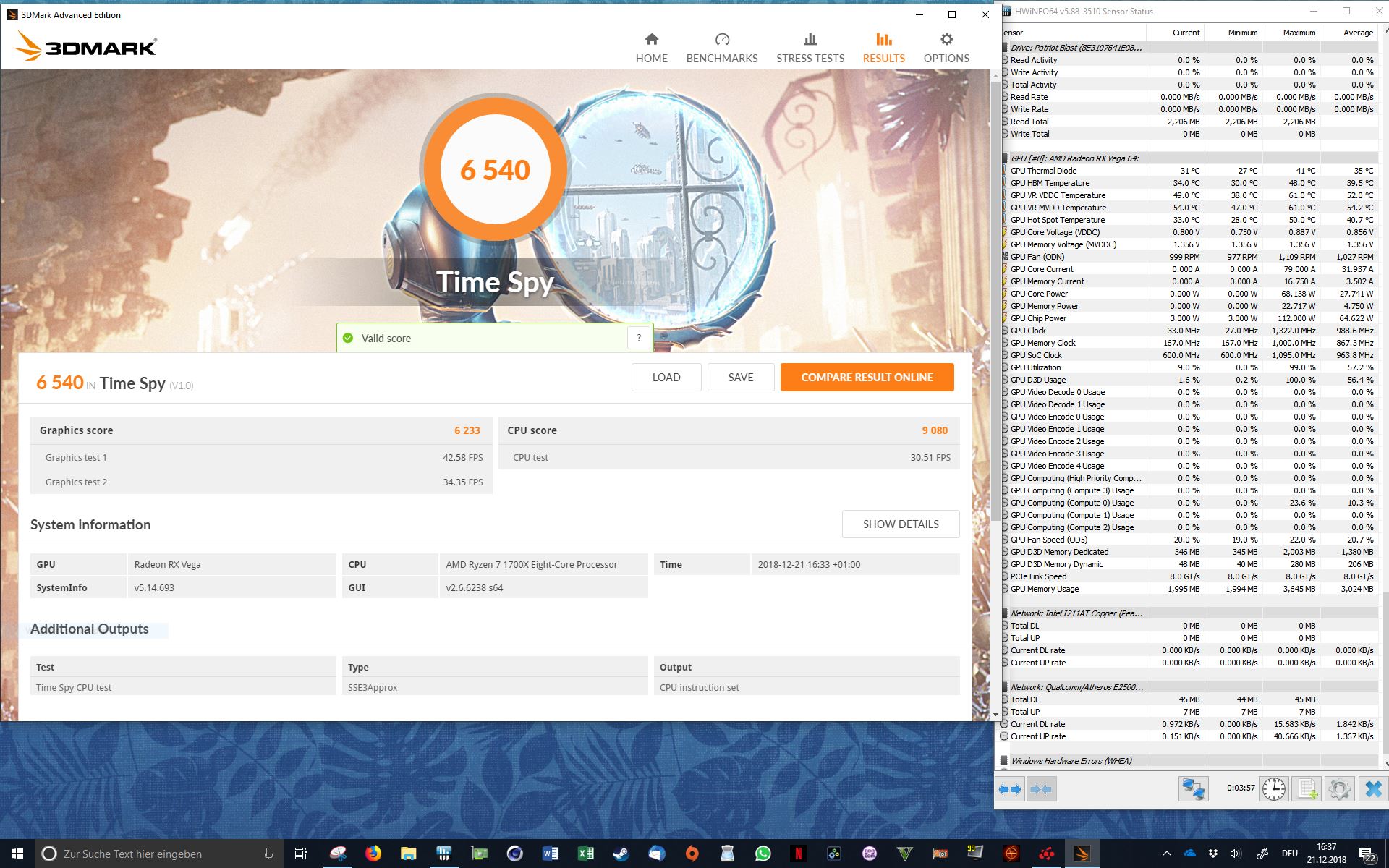Click HWiNFO expand columns arrows icon

tap(1010, 789)
